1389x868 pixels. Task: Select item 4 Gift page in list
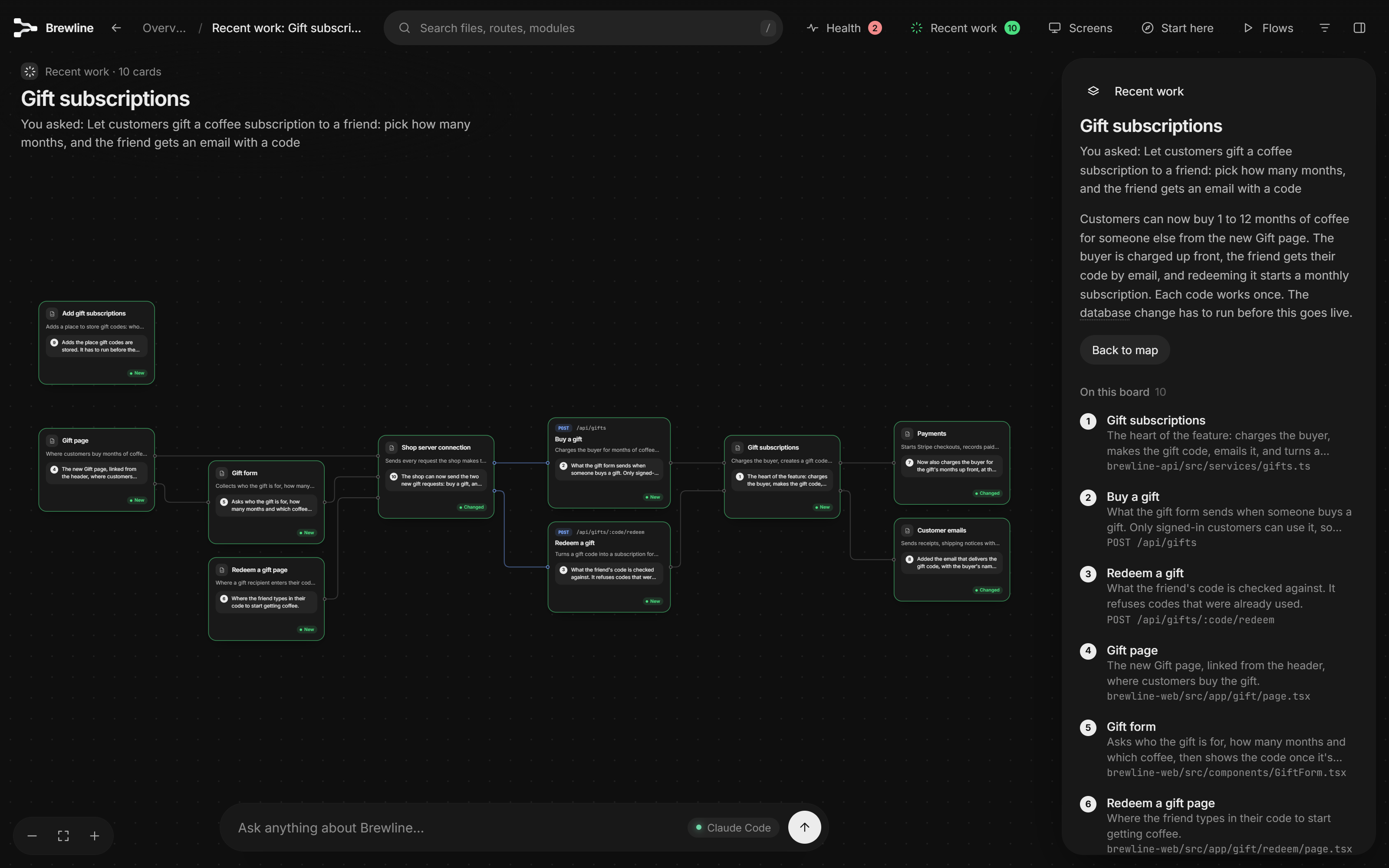click(x=1218, y=673)
